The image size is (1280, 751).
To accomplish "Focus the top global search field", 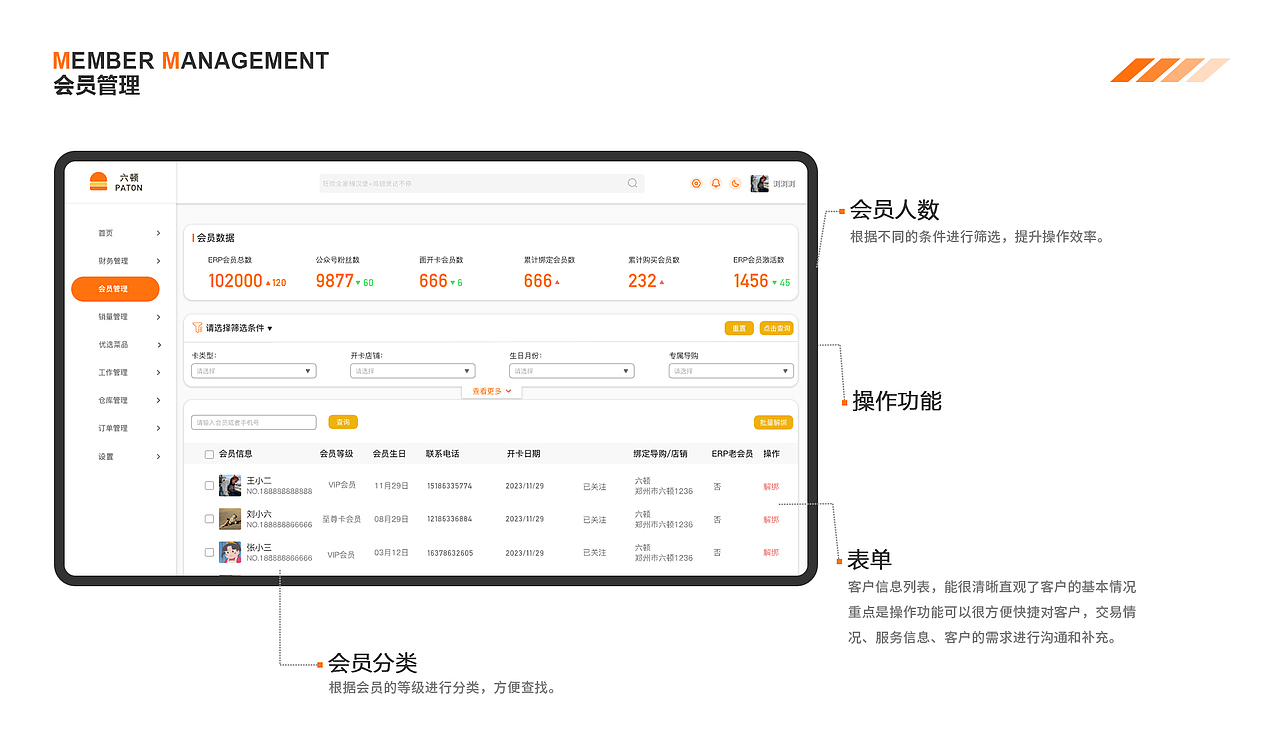I will pos(482,183).
